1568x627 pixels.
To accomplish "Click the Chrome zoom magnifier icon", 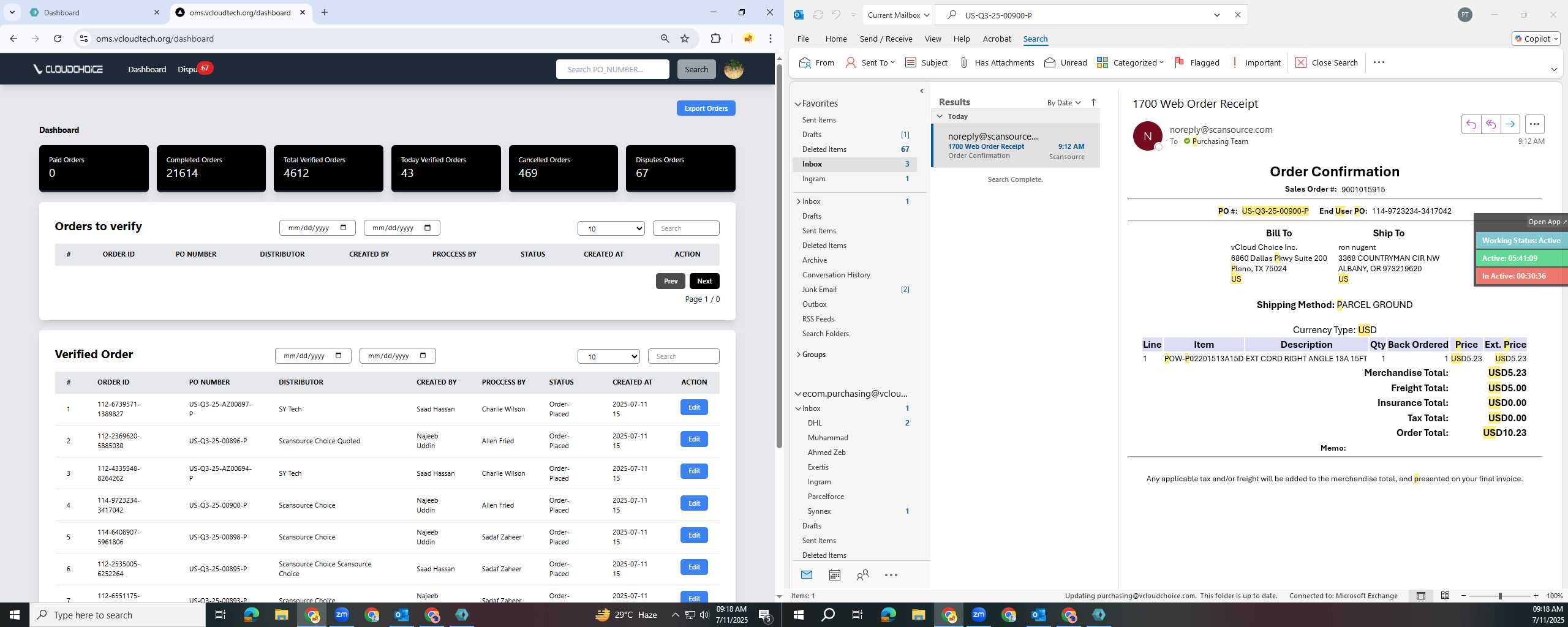I will [665, 39].
